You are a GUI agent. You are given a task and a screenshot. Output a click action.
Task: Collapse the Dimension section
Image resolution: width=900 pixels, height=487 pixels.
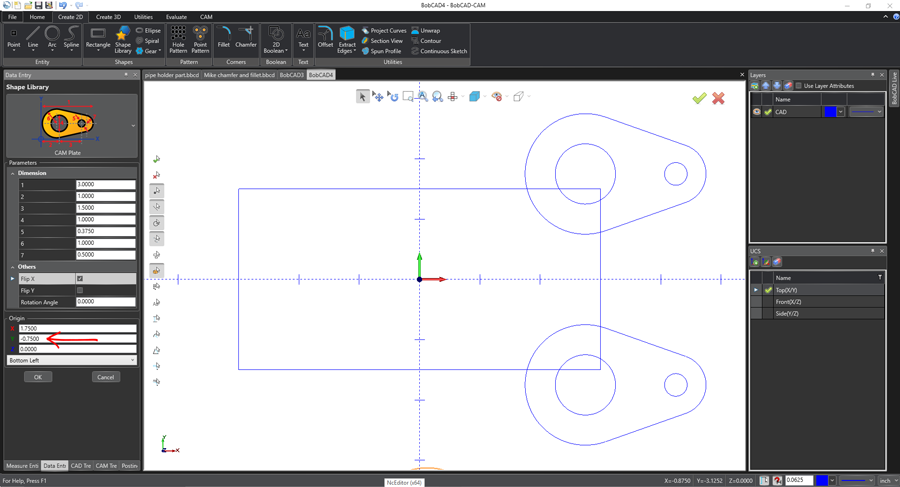coord(13,173)
